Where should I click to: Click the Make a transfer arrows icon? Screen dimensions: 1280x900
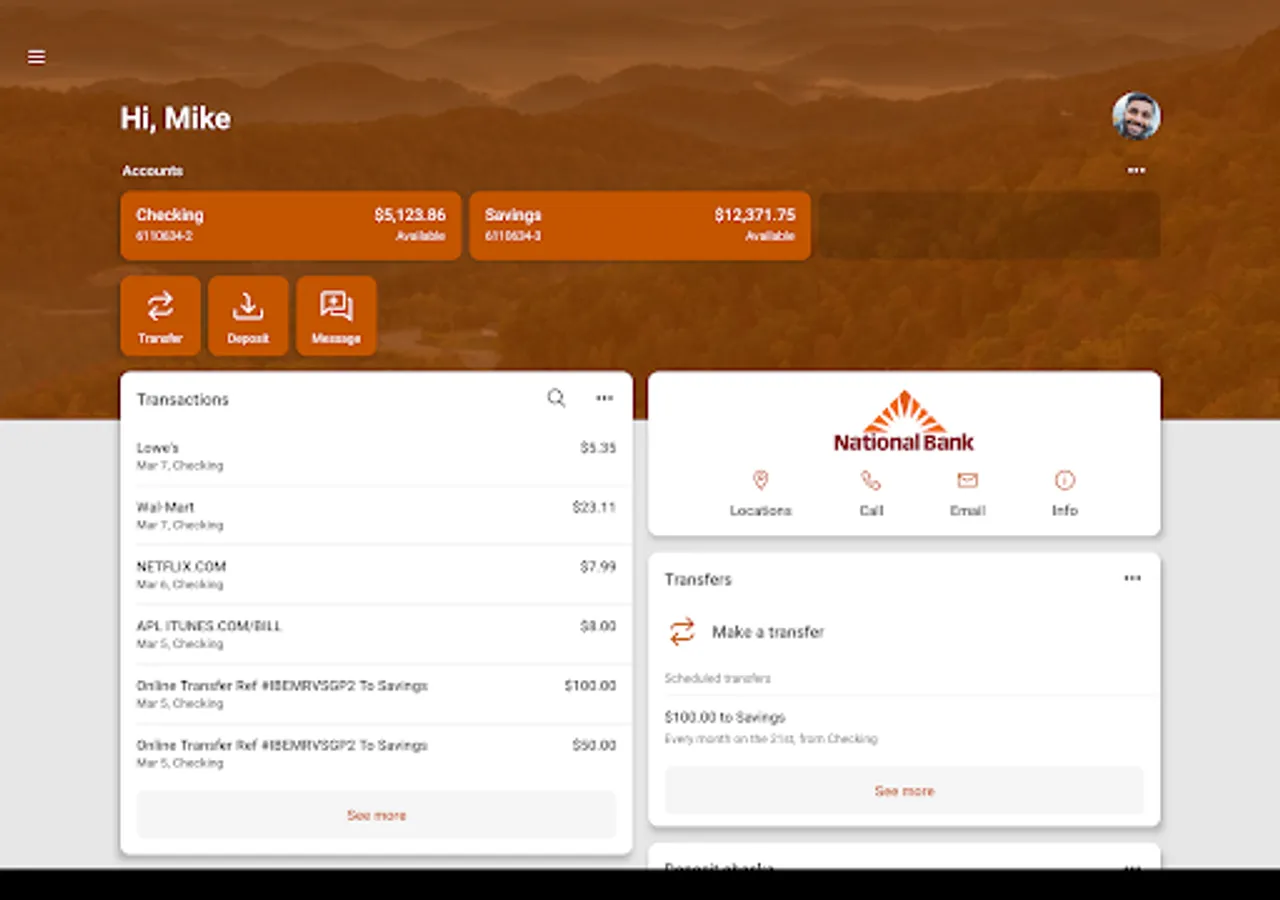(682, 632)
